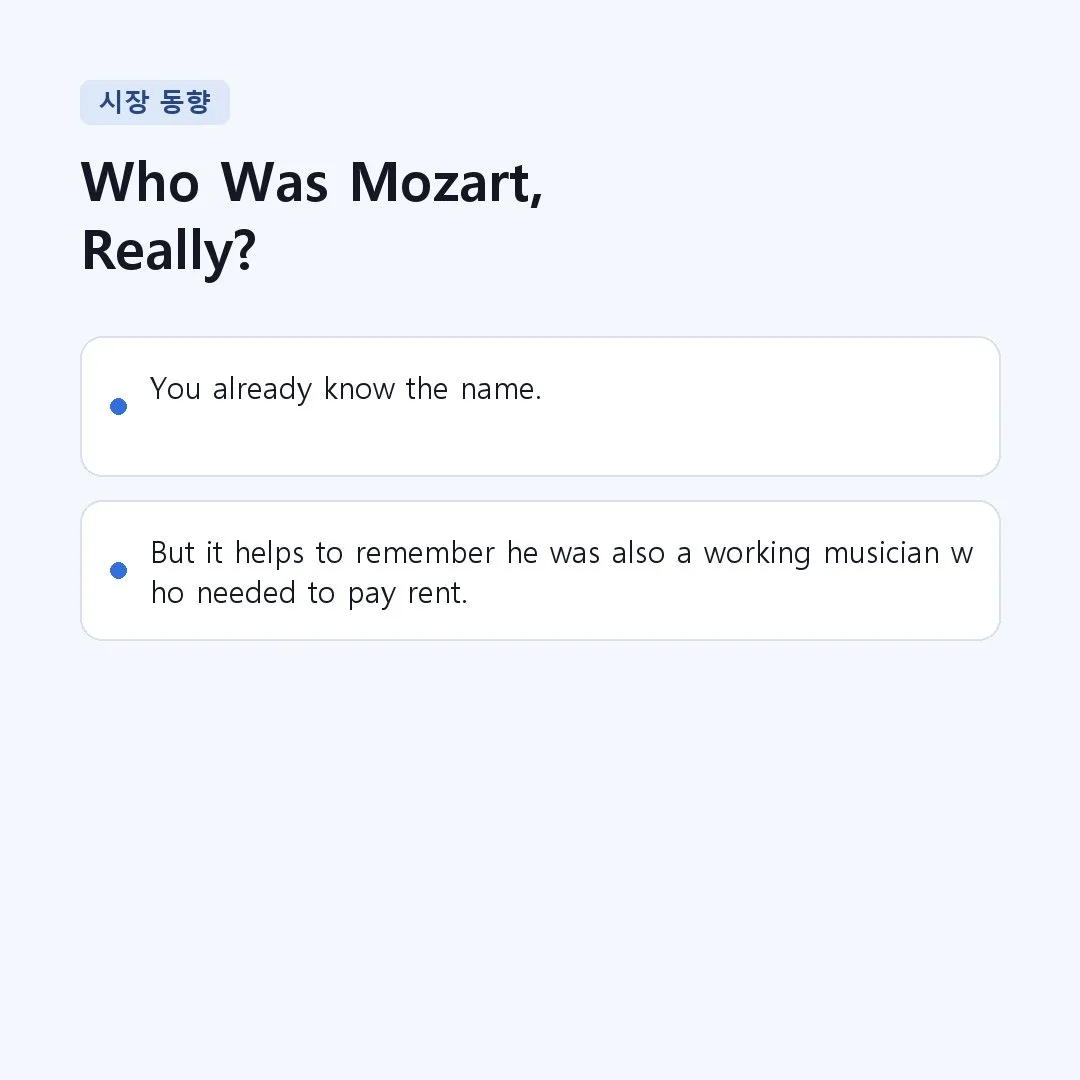
Task: Click the word 'musician' in the second card
Action: coord(882,553)
